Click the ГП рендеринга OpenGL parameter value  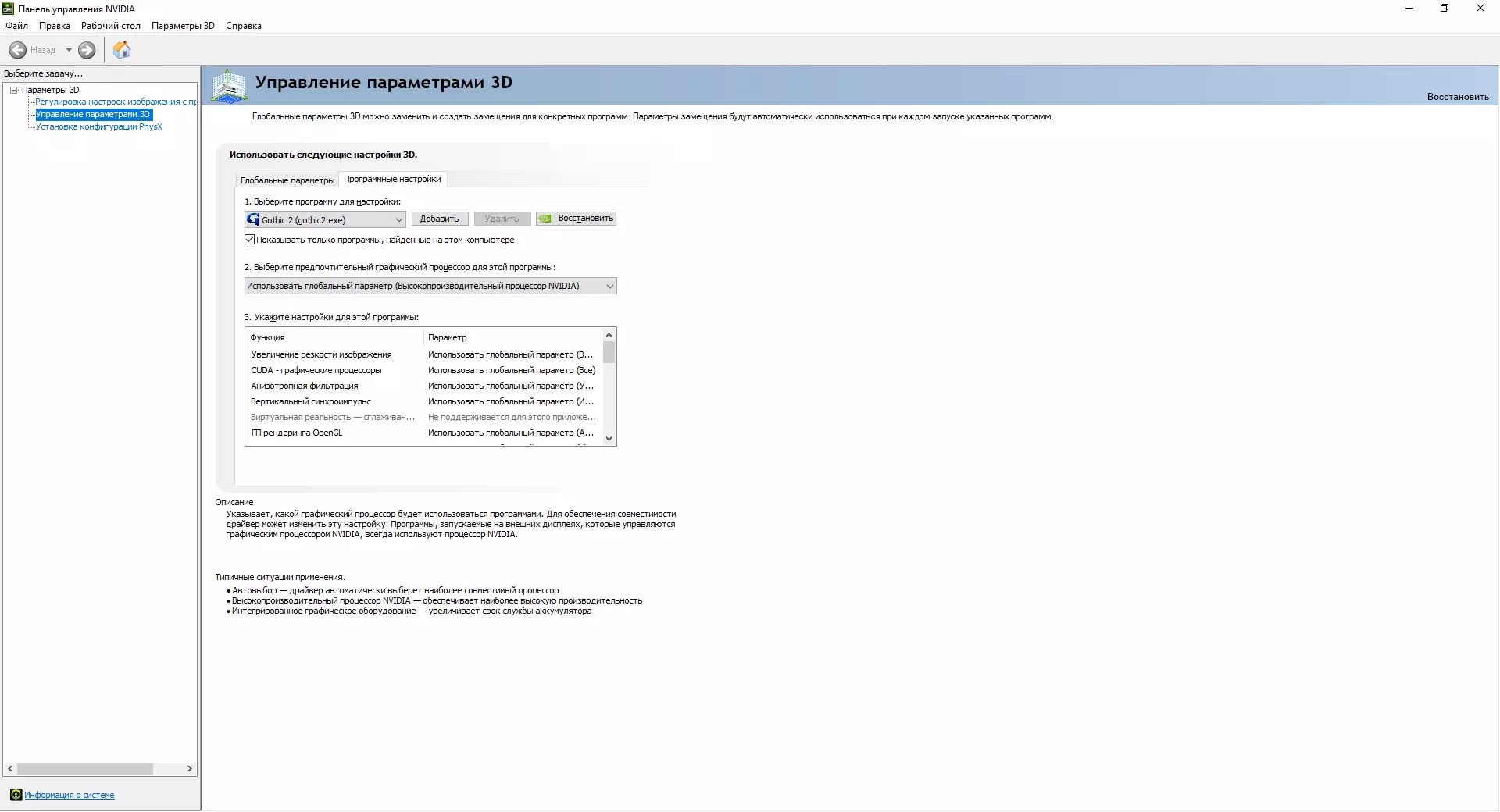(x=511, y=433)
